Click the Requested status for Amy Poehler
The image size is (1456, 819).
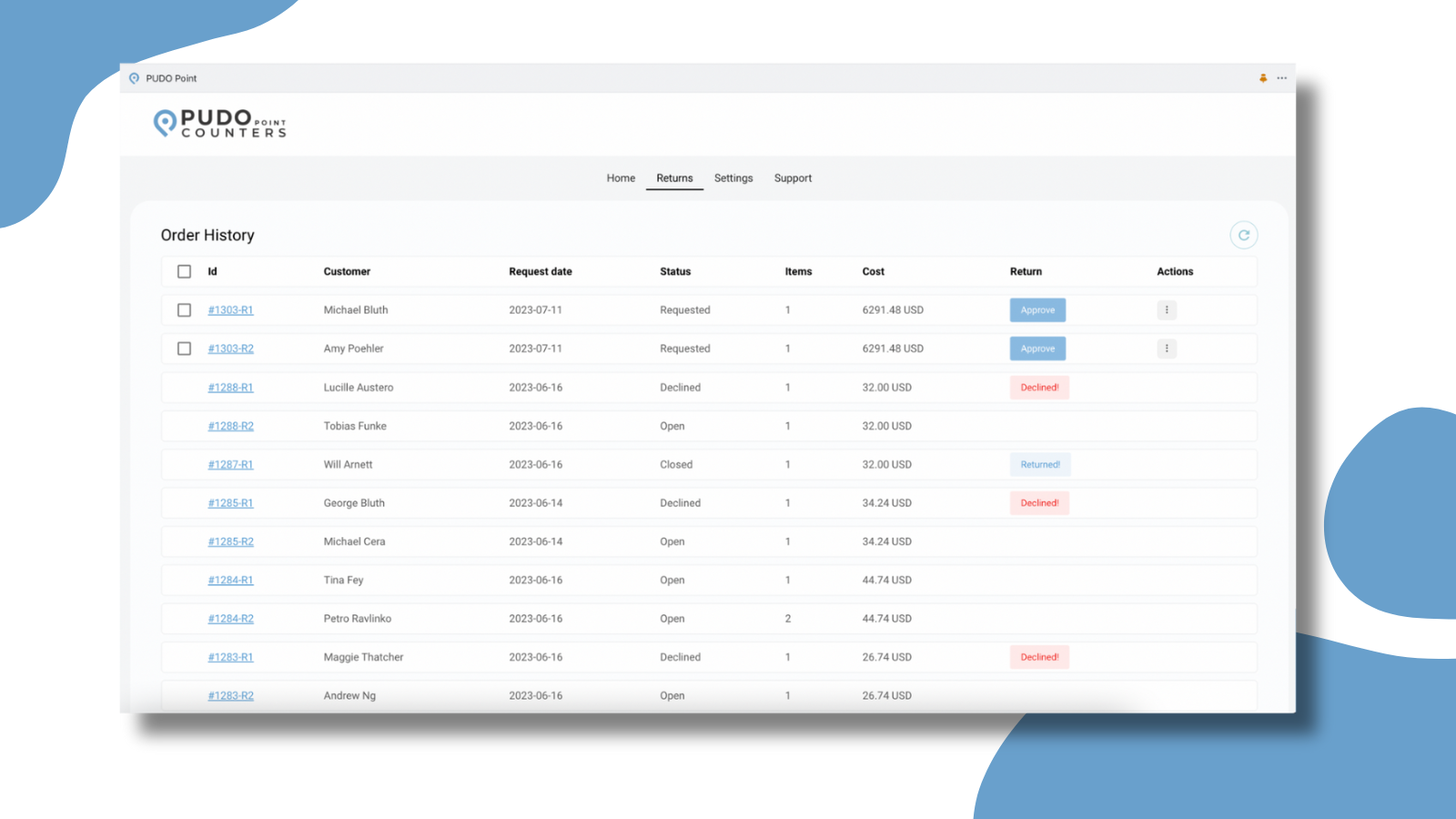pyautogui.click(x=685, y=349)
